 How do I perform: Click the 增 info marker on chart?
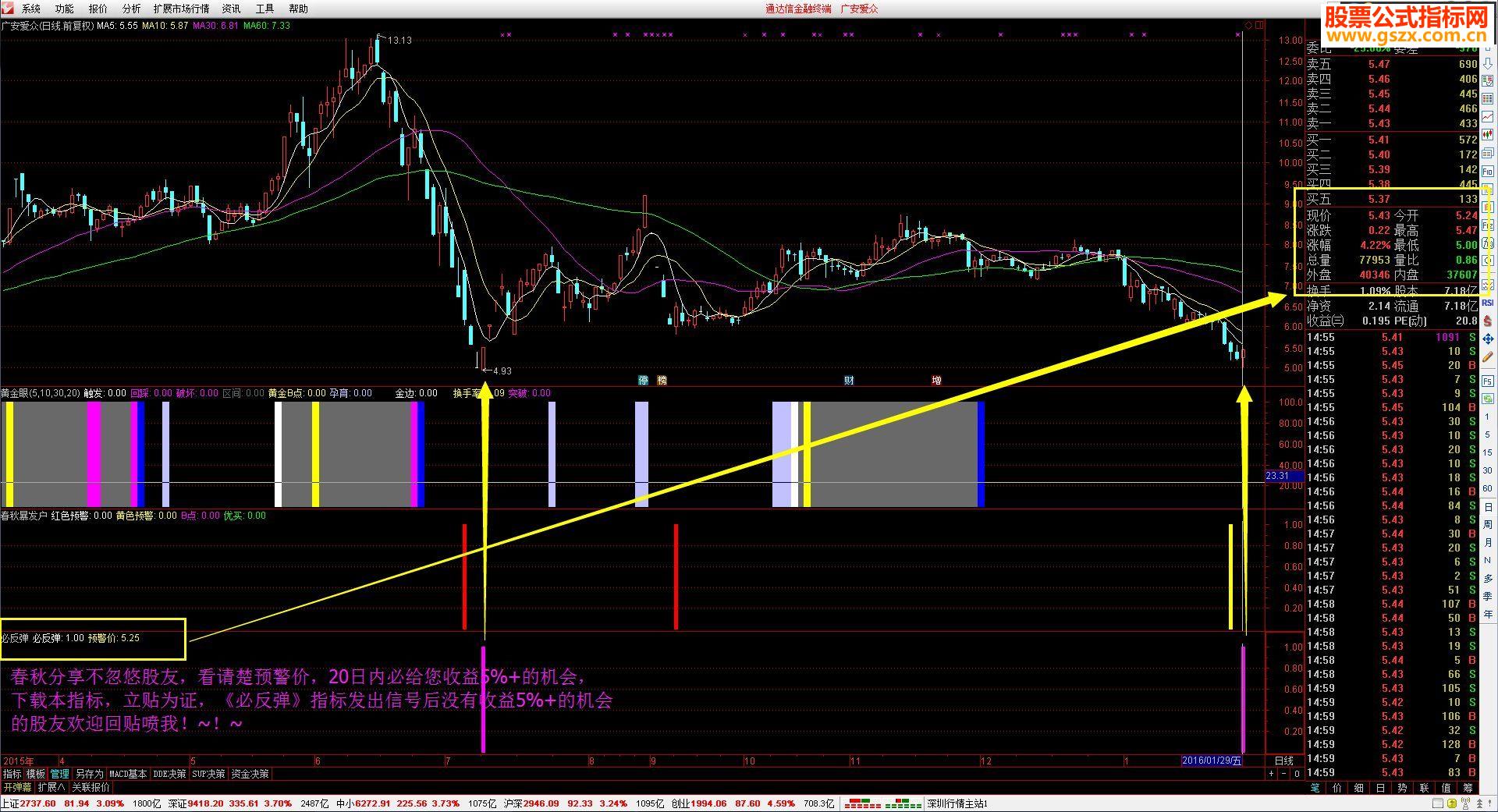pos(936,381)
